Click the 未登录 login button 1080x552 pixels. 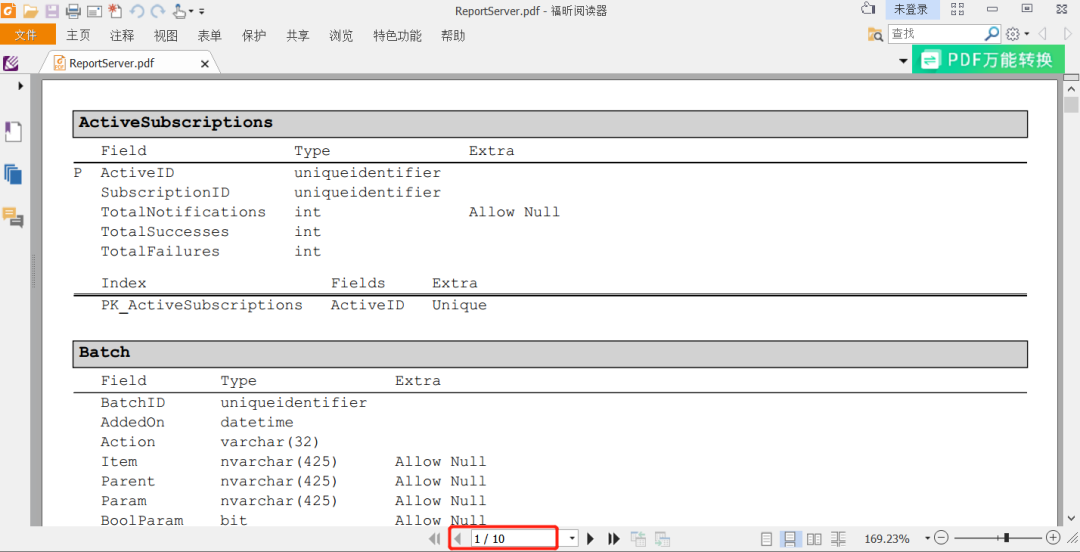tap(912, 10)
